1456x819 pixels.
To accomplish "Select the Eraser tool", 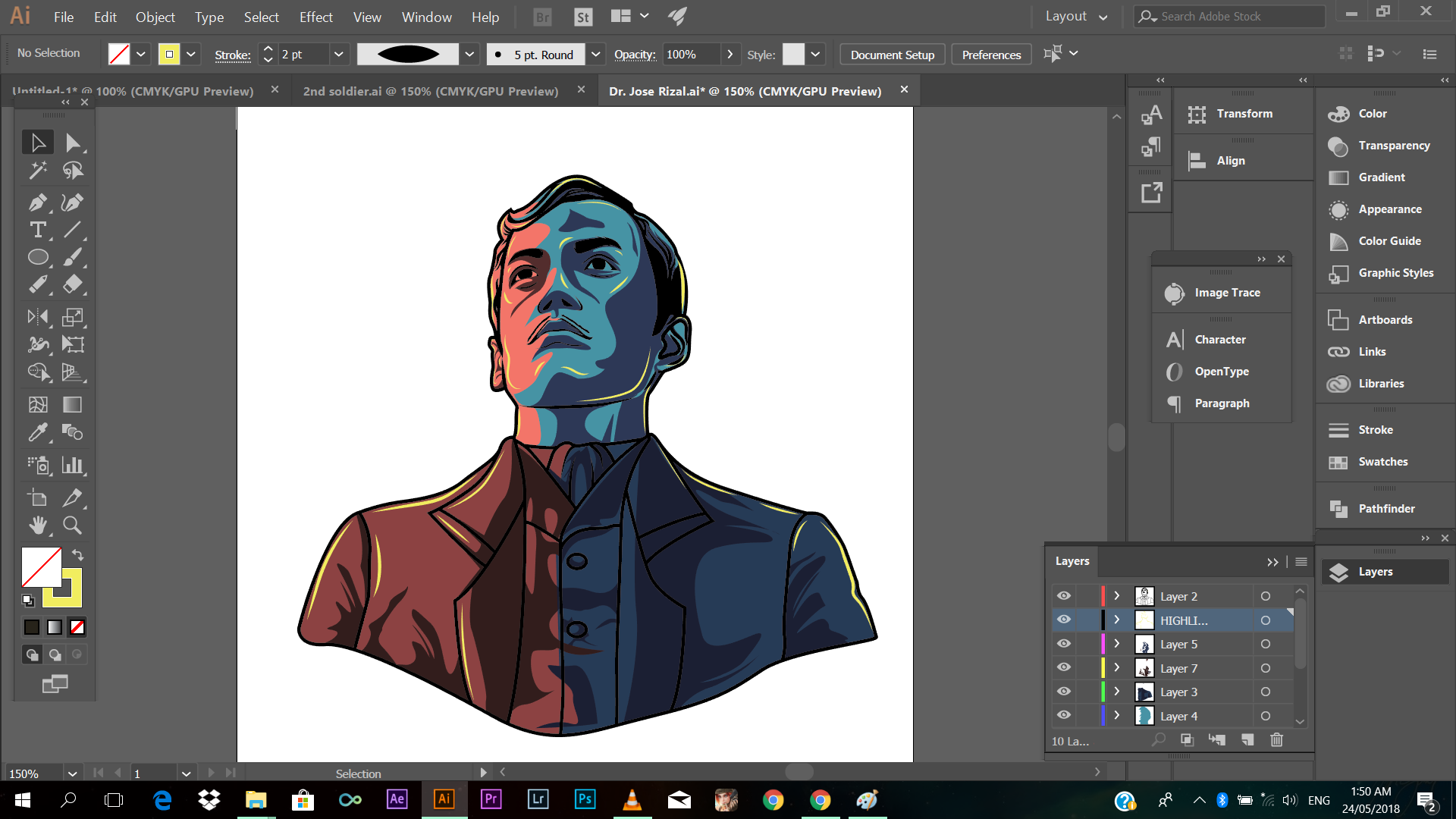I will point(73,284).
